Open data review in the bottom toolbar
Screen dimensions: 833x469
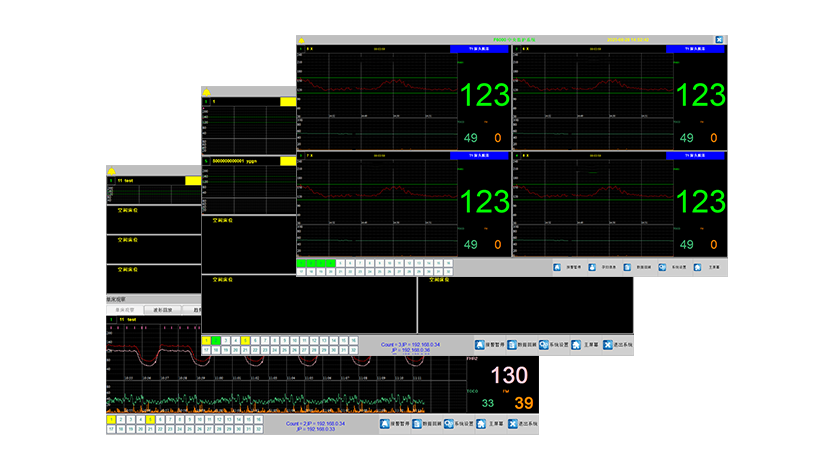click(x=416, y=424)
